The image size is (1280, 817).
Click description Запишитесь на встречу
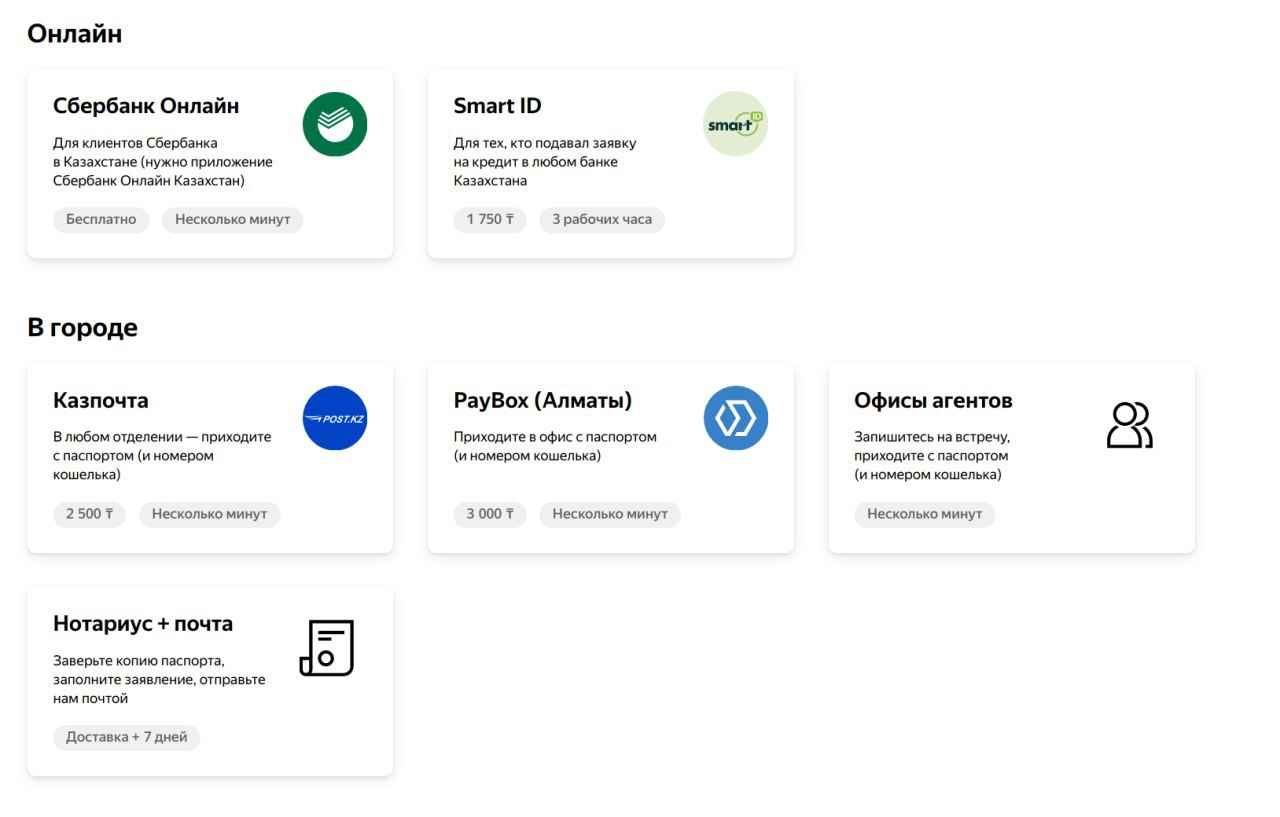(933, 456)
